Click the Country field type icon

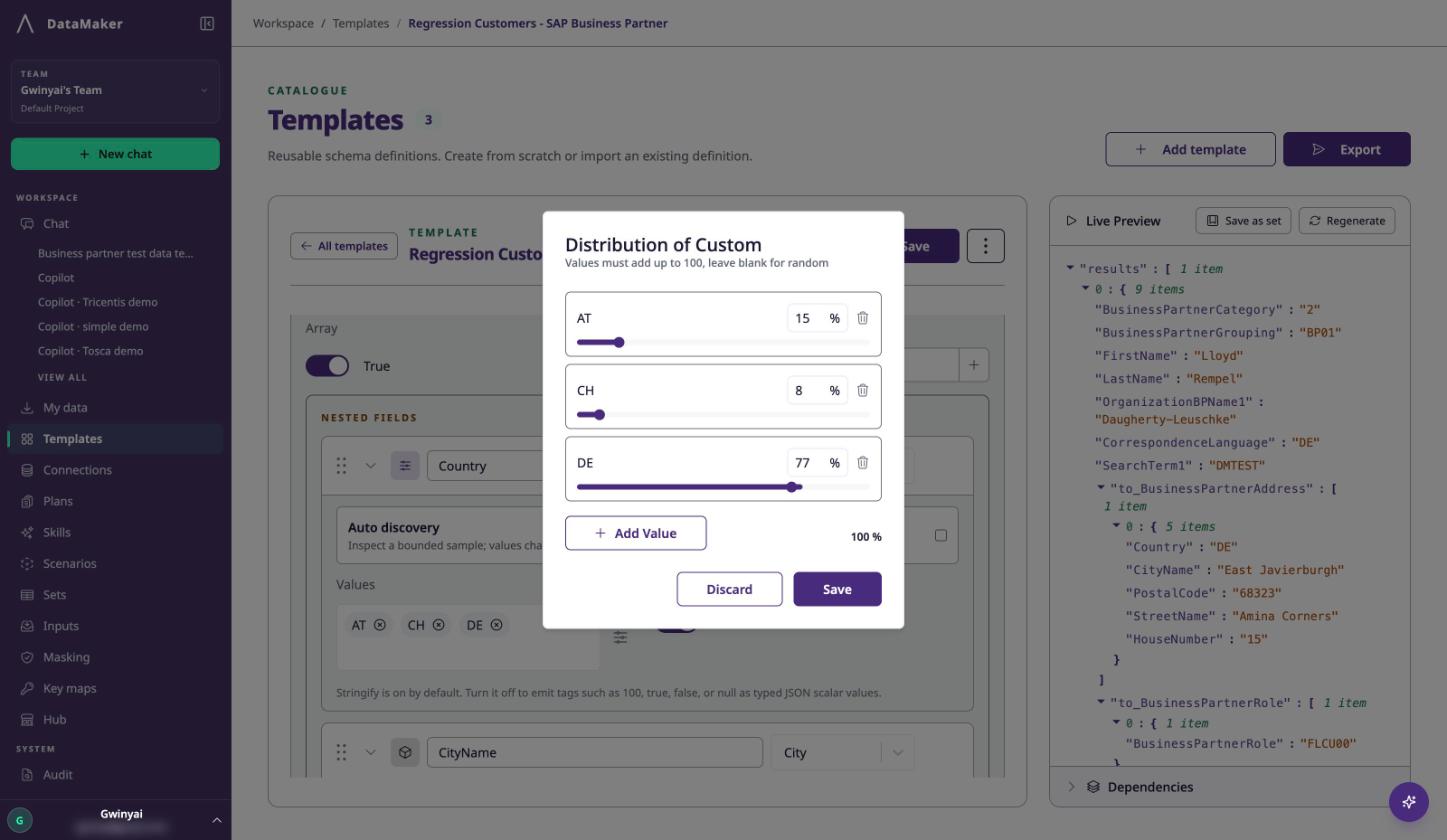tap(405, 465)
